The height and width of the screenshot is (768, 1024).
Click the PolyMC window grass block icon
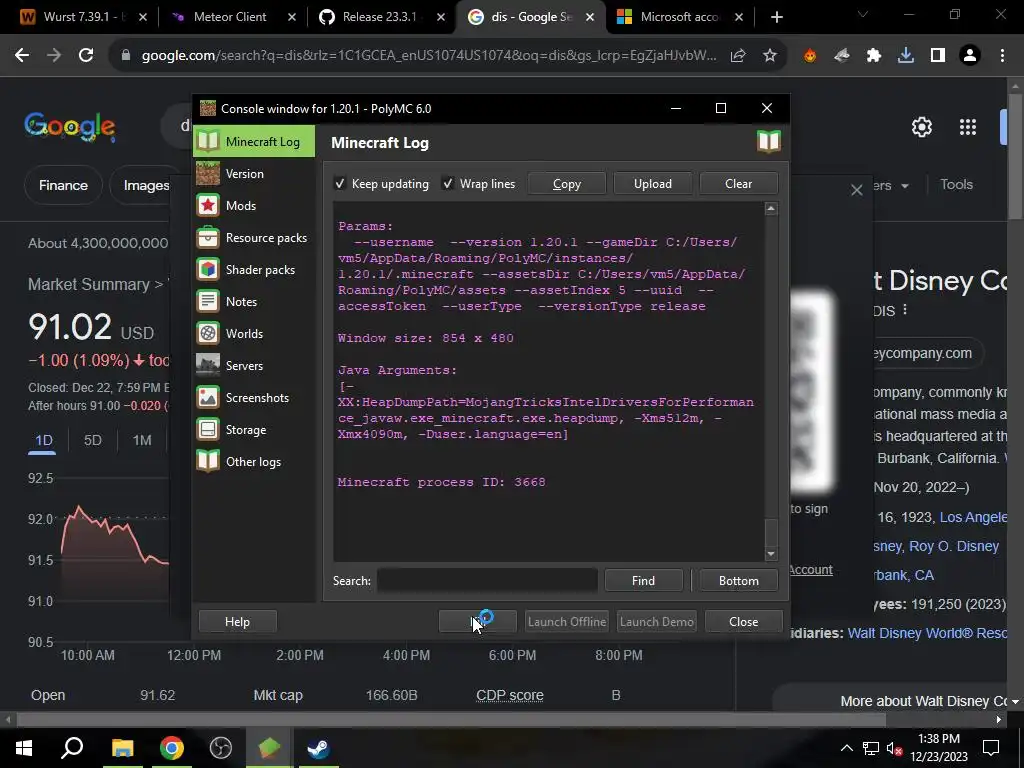pyautogui.click(x=208, y=108)
